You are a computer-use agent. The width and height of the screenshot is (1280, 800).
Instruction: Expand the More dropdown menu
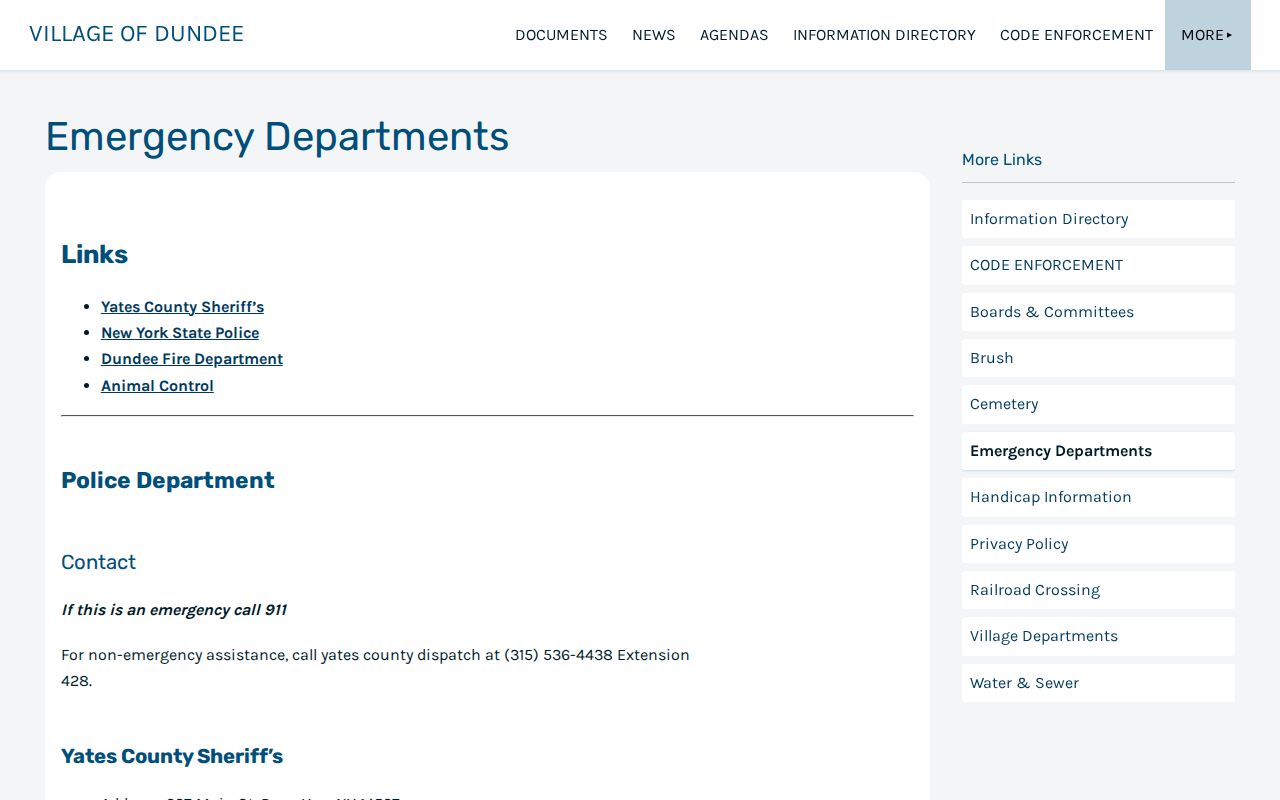click(x=1207, y=35)
